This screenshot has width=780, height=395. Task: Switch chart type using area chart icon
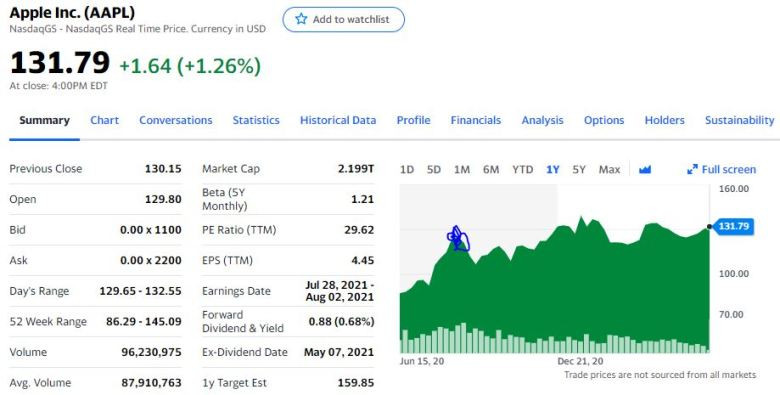point(645,170)
